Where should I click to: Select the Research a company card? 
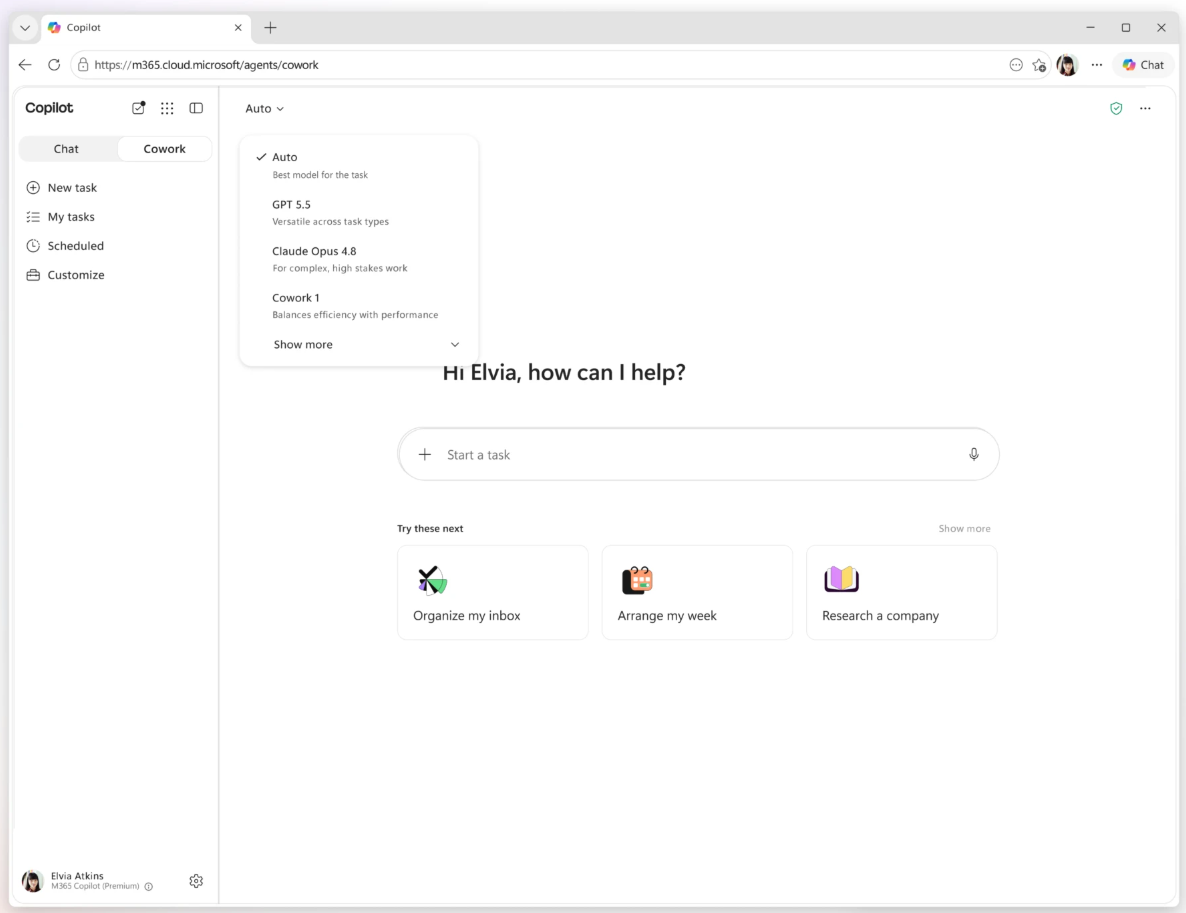tap(902, 592)
